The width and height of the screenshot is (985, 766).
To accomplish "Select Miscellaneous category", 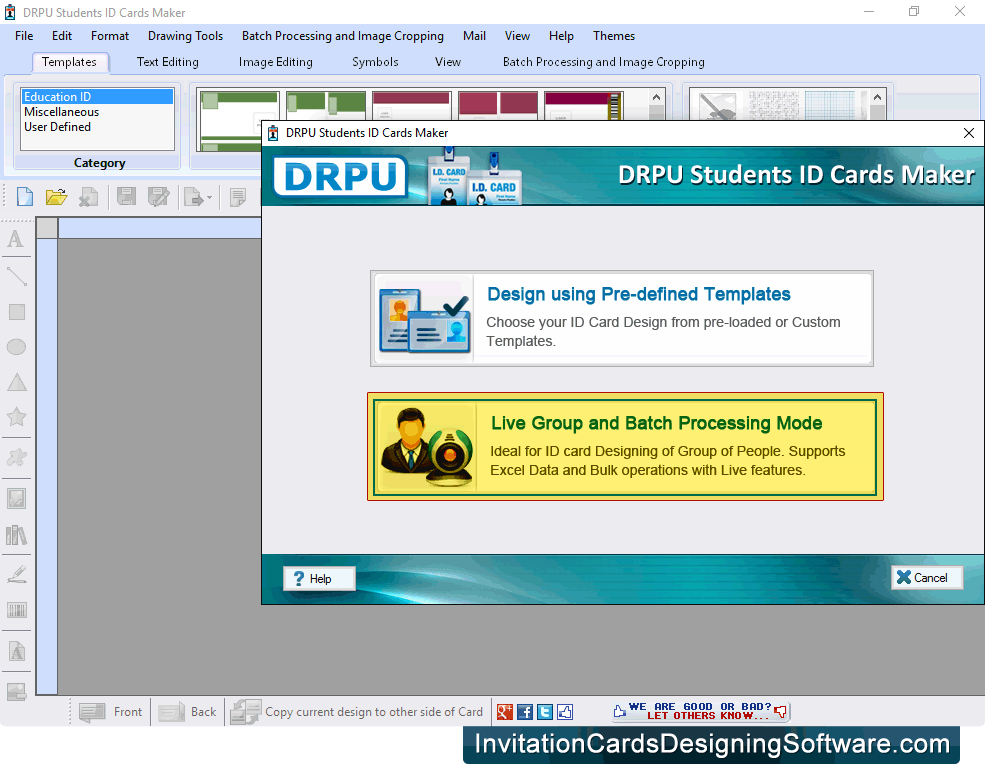I will [97, 112].
